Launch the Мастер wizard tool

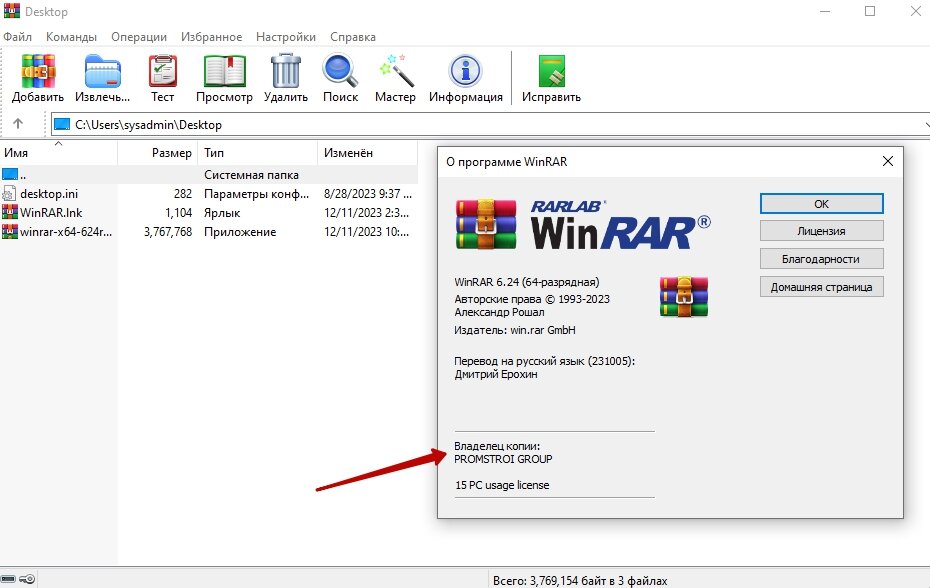(396, 71)
